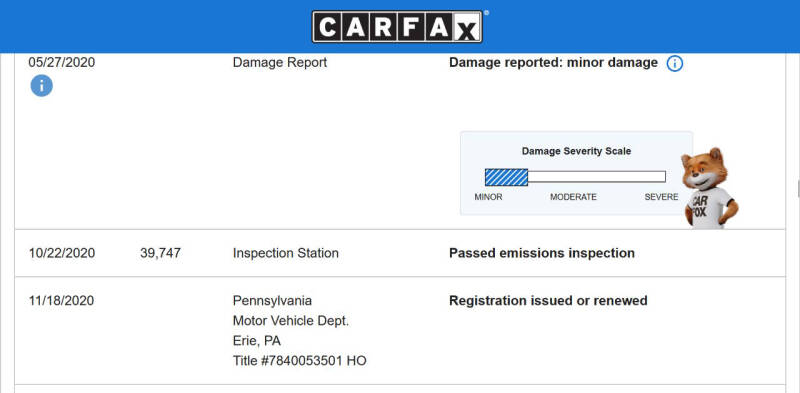Click the page scrollbar at right edge

pos(798,188)
